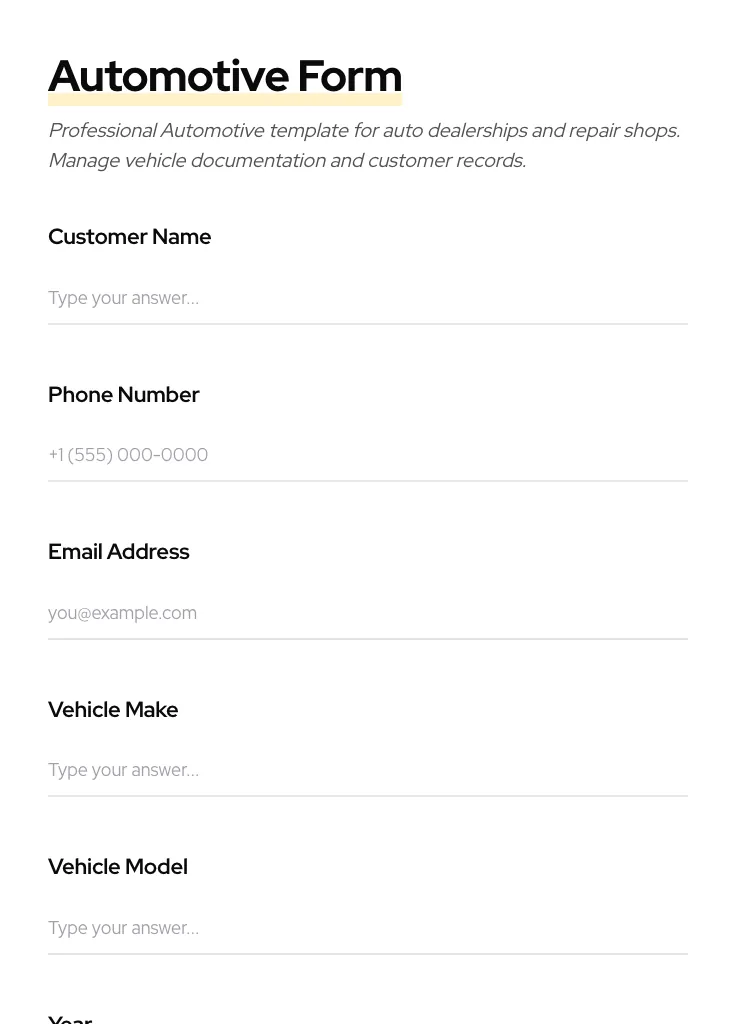Click the 'Customer Name' field label
Screen dimensions: 736x1024
129,237
